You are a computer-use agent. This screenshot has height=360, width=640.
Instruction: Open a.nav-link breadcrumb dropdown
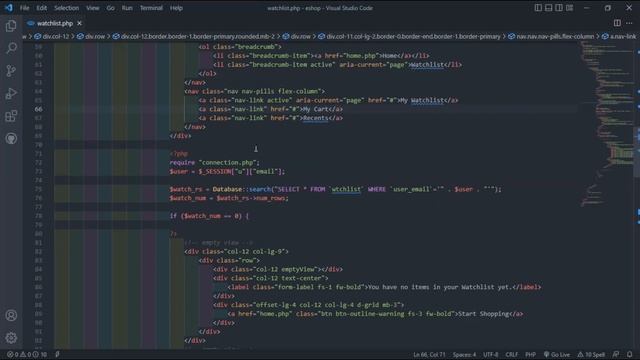click(x=623, y=36)
